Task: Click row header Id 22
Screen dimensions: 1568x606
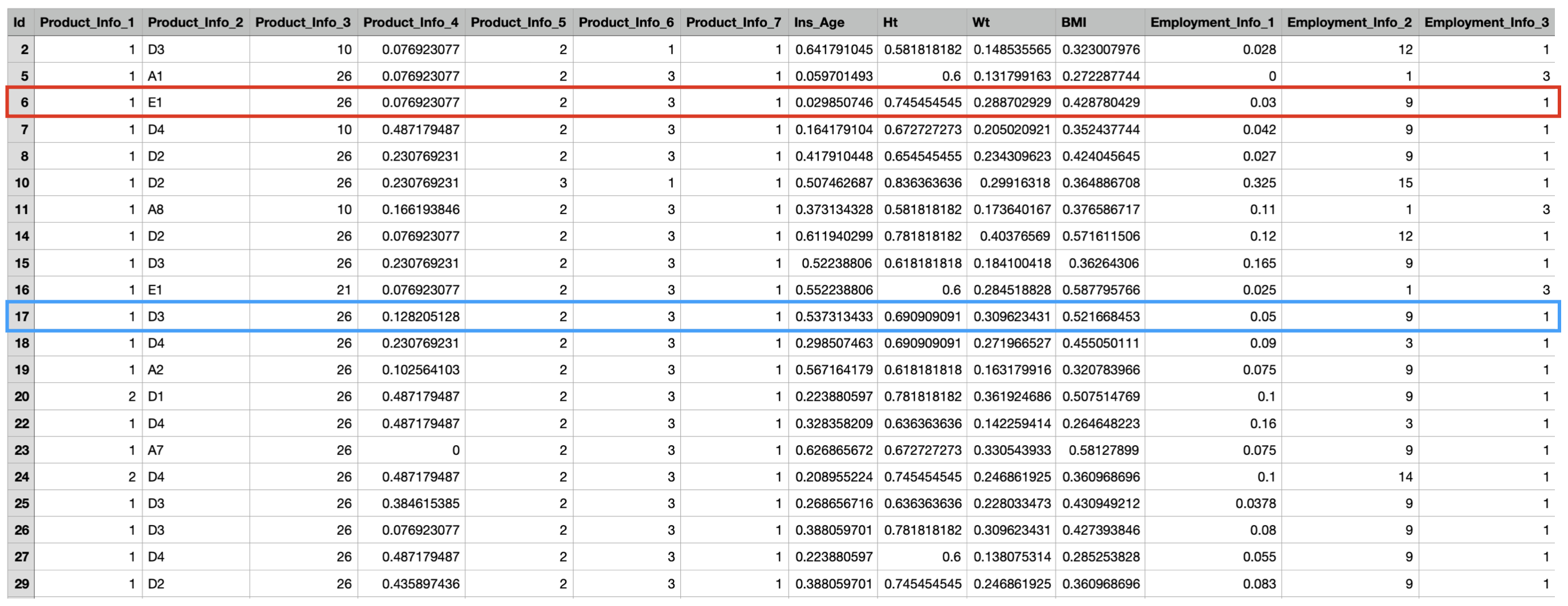Action: (x=21, y=423)
